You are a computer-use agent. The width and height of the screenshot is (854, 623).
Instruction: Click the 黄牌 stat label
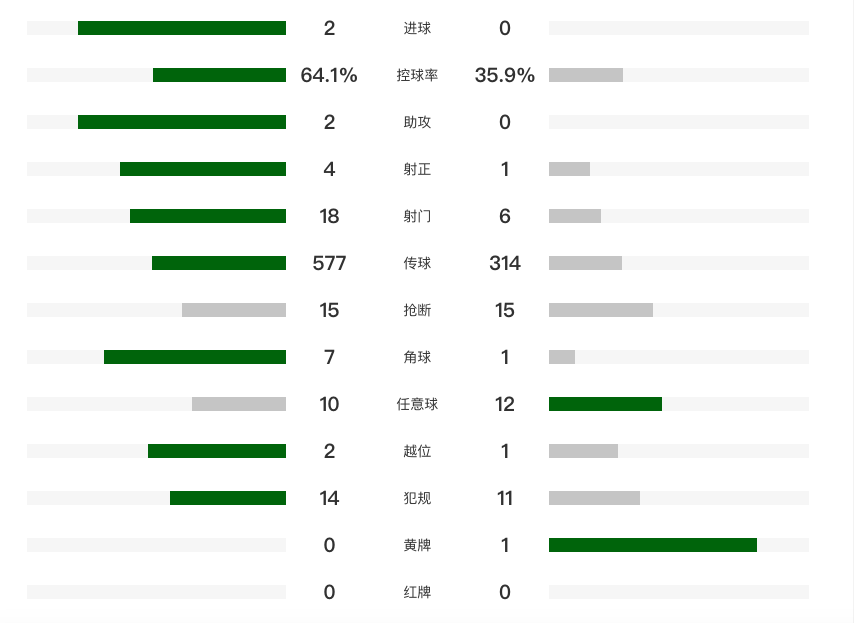tap(417, 545)
